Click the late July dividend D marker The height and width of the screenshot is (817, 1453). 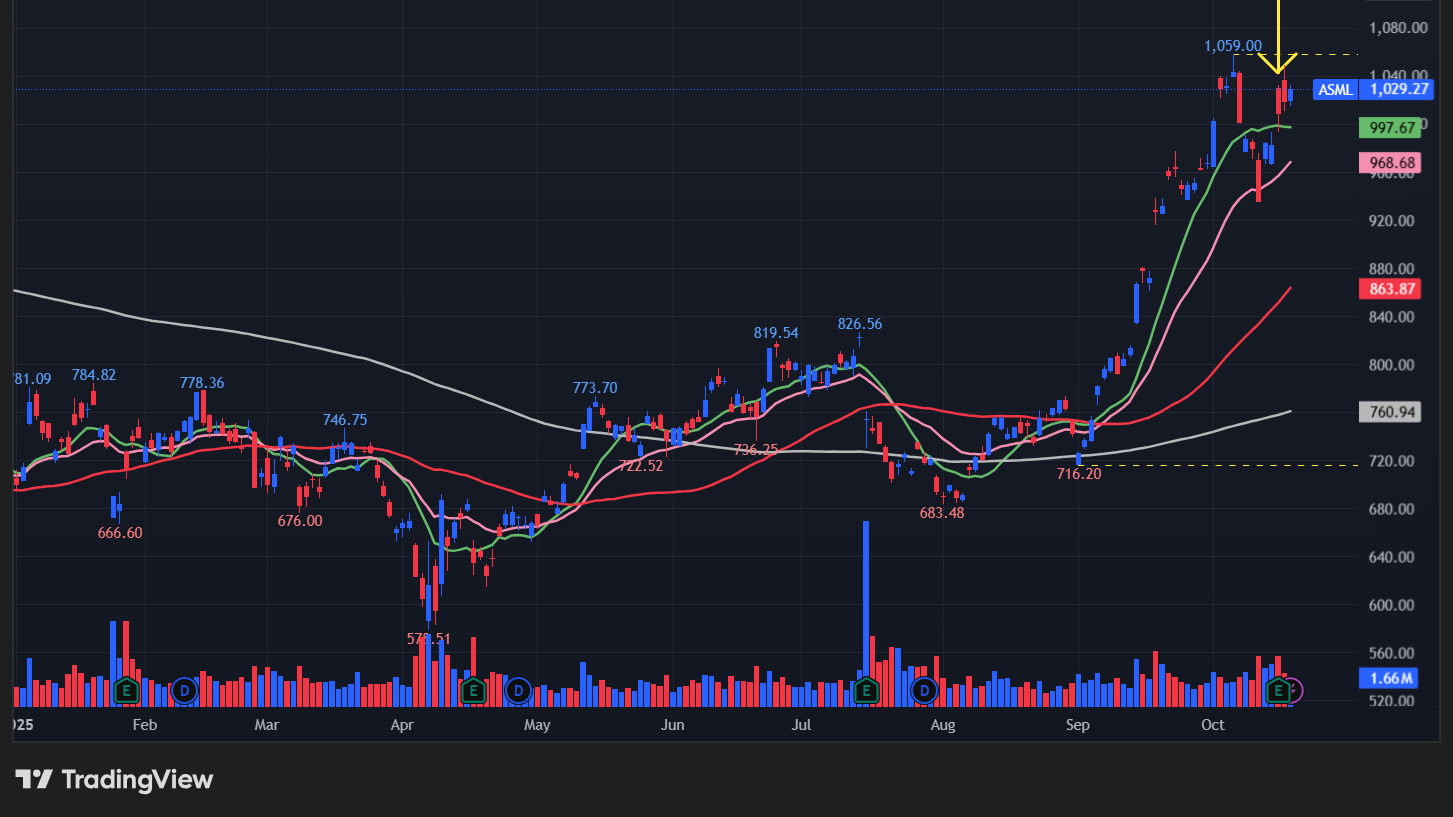pyautogui.click(x=925, y=690)
